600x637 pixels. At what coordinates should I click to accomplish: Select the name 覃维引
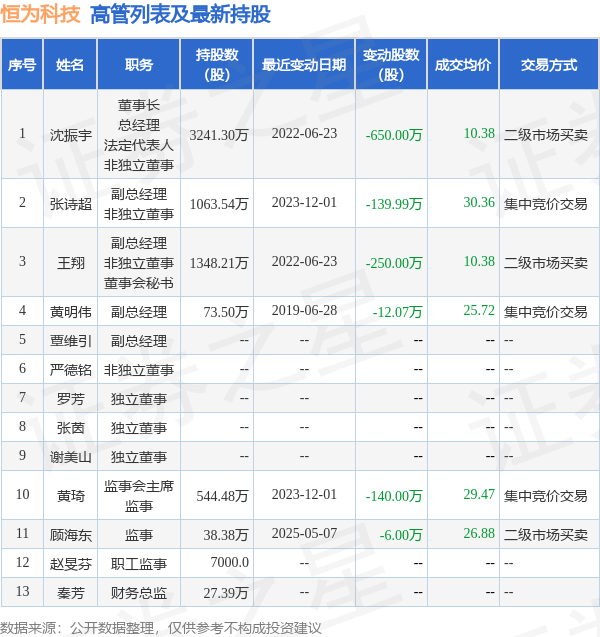71,341
